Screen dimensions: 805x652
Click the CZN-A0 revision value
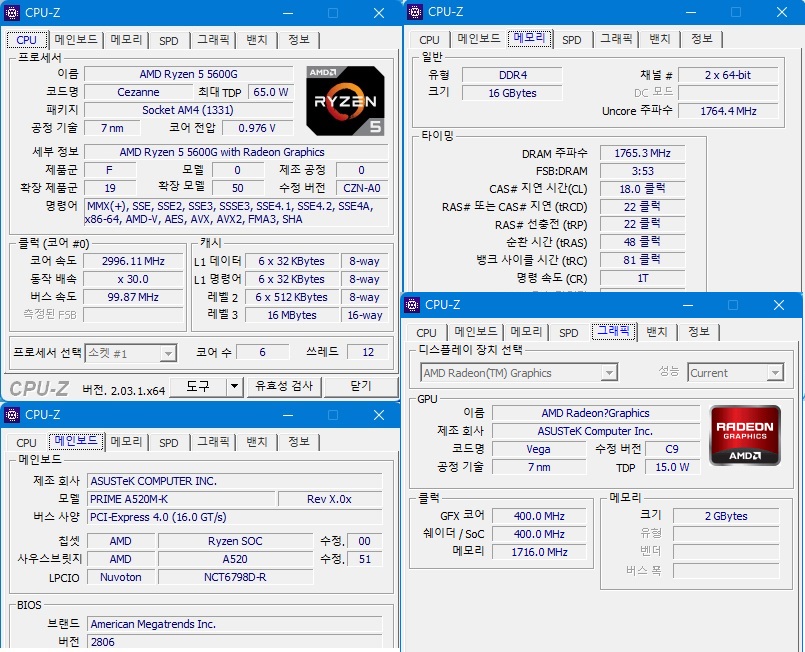(x=361, y=188)
